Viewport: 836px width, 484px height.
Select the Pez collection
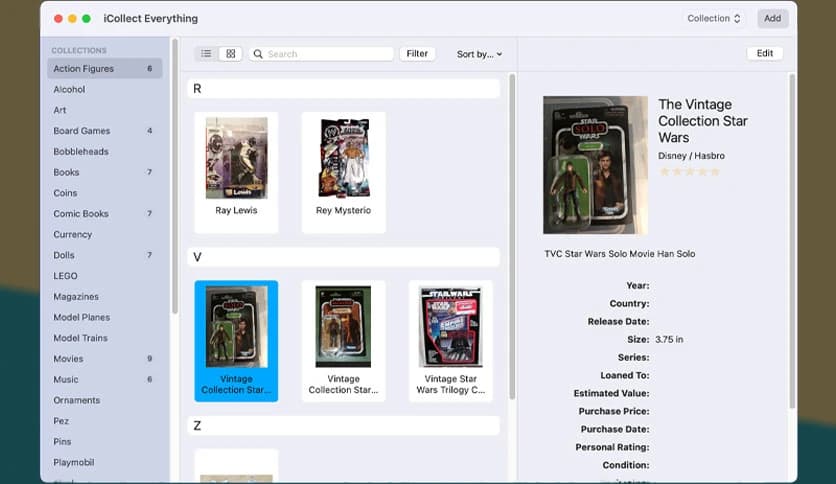pyautogui.click(x=104, y=421)
